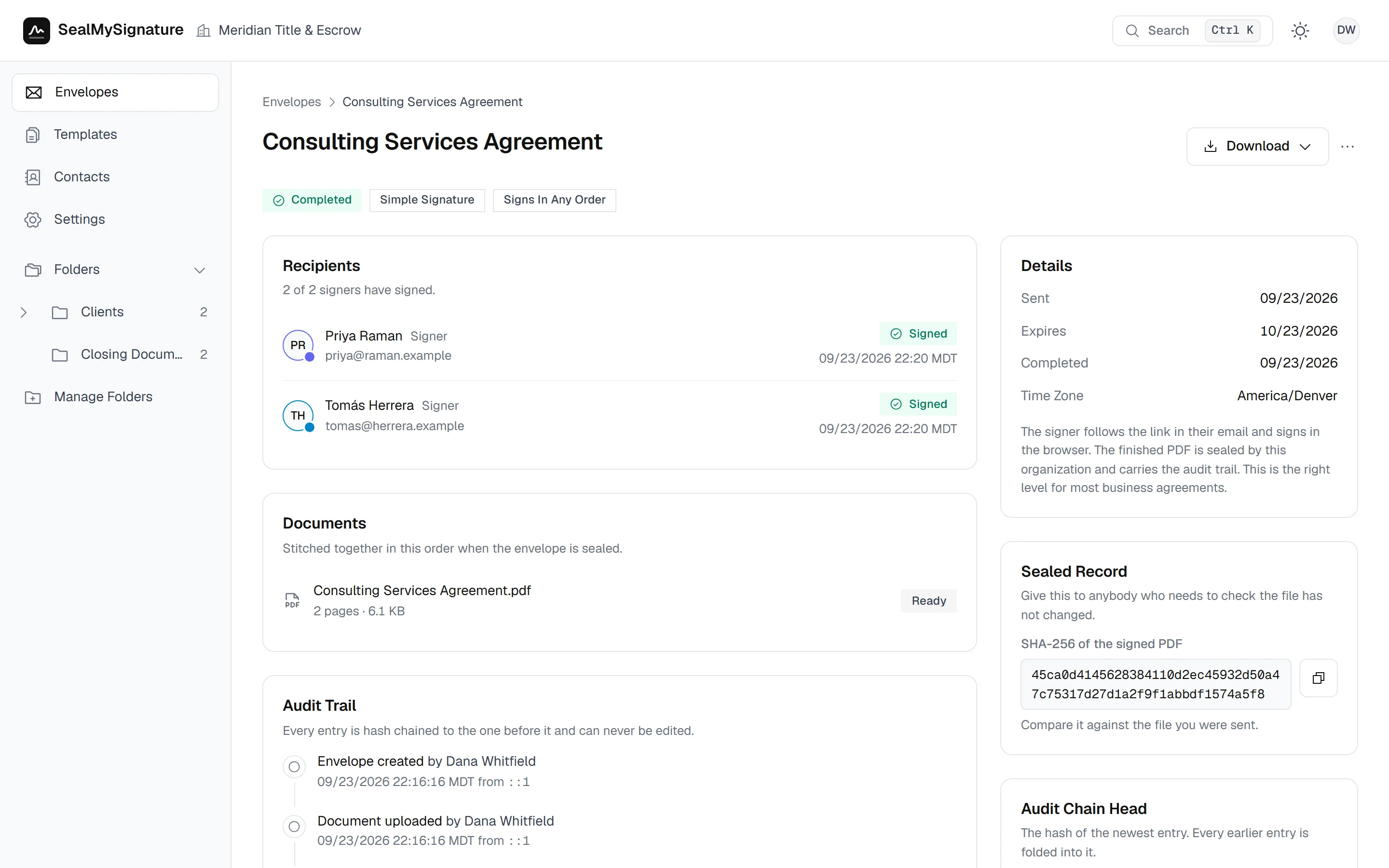The image size is (1389, 868).
Task: Click the Envelopes breadcrumb link
Action: point(292,102)
